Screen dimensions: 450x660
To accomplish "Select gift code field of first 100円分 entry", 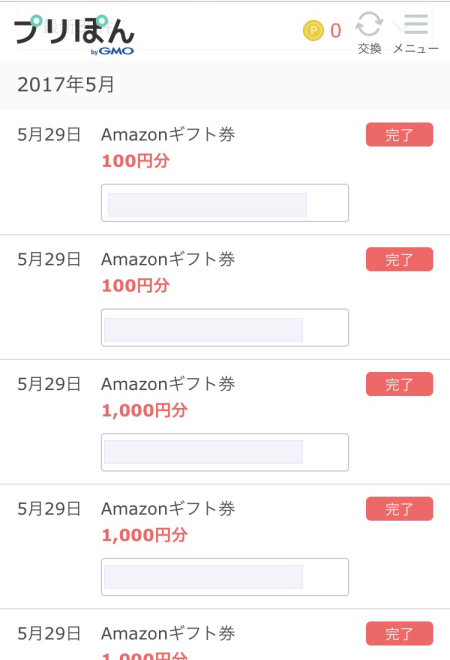I will coord(225,203).
